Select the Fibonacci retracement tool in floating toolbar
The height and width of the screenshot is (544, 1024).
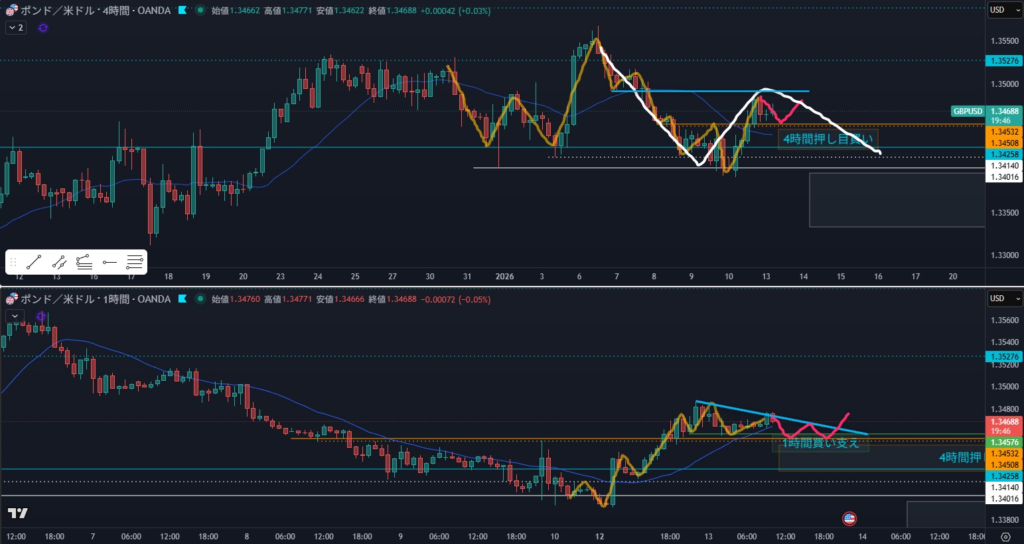[x=60, y=263]
